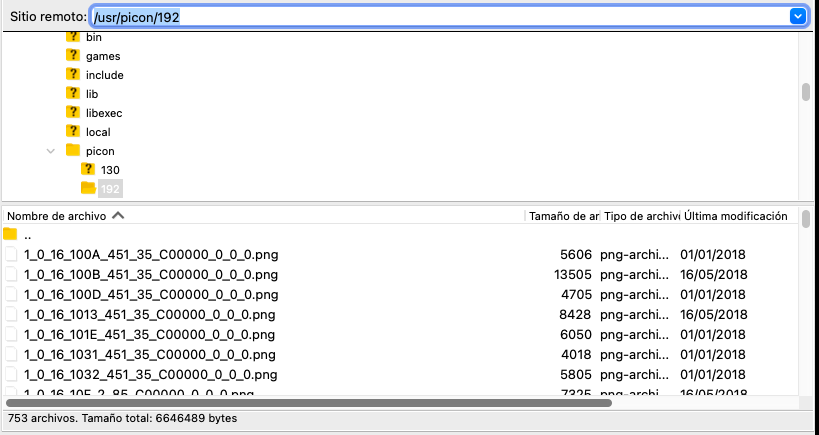
Task: Collapse the picon folder tree node
Action: click(x=50, y=151)
